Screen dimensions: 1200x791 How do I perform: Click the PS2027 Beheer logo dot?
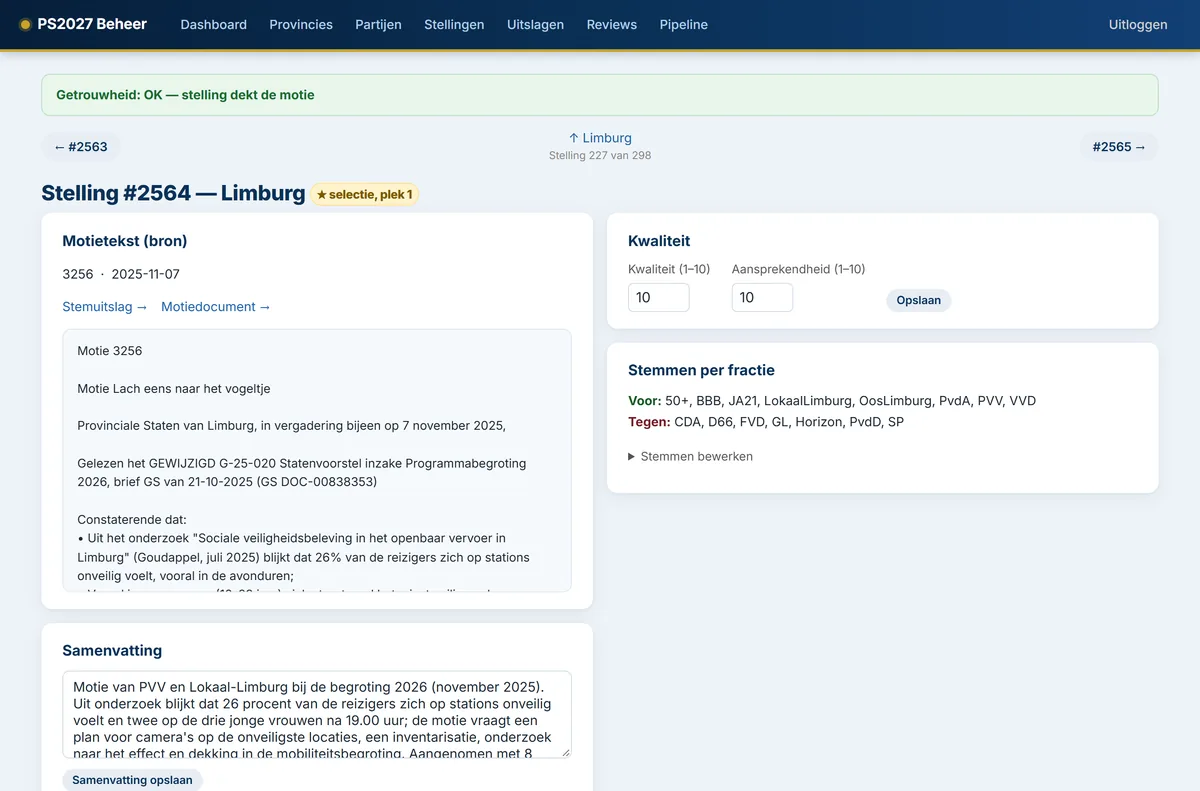[25, 25]
